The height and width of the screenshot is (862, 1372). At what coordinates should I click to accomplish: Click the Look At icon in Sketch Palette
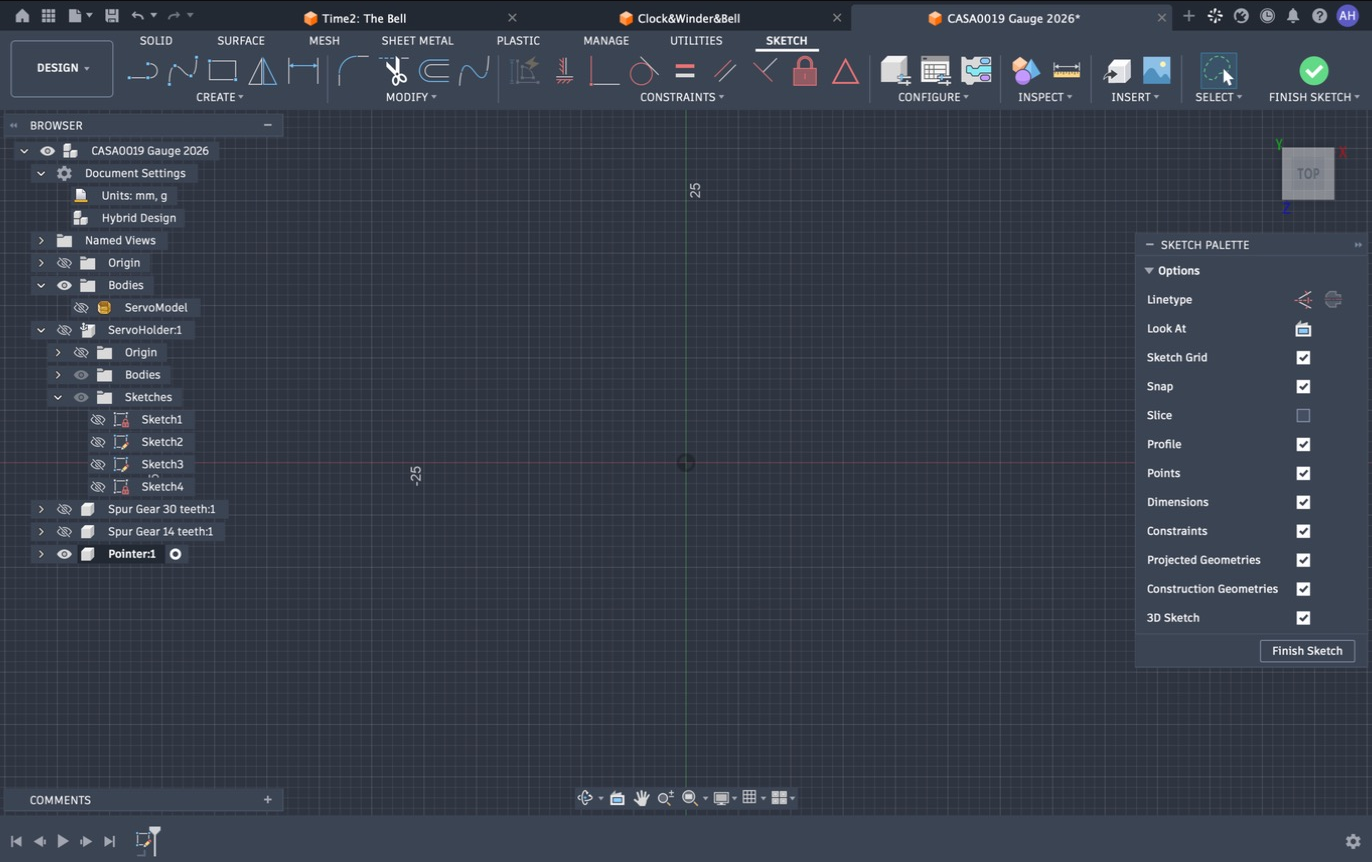pyautogui.click(x=1303, y=329)
